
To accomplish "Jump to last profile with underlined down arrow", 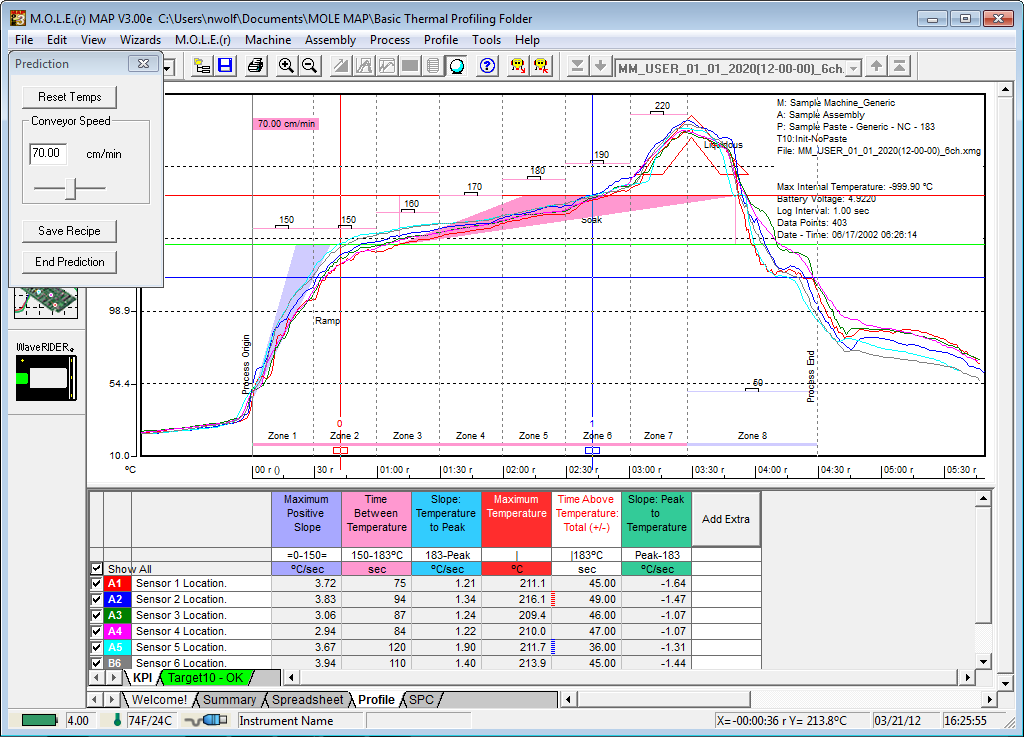I will pyautogui.click(x=577, y=66).
